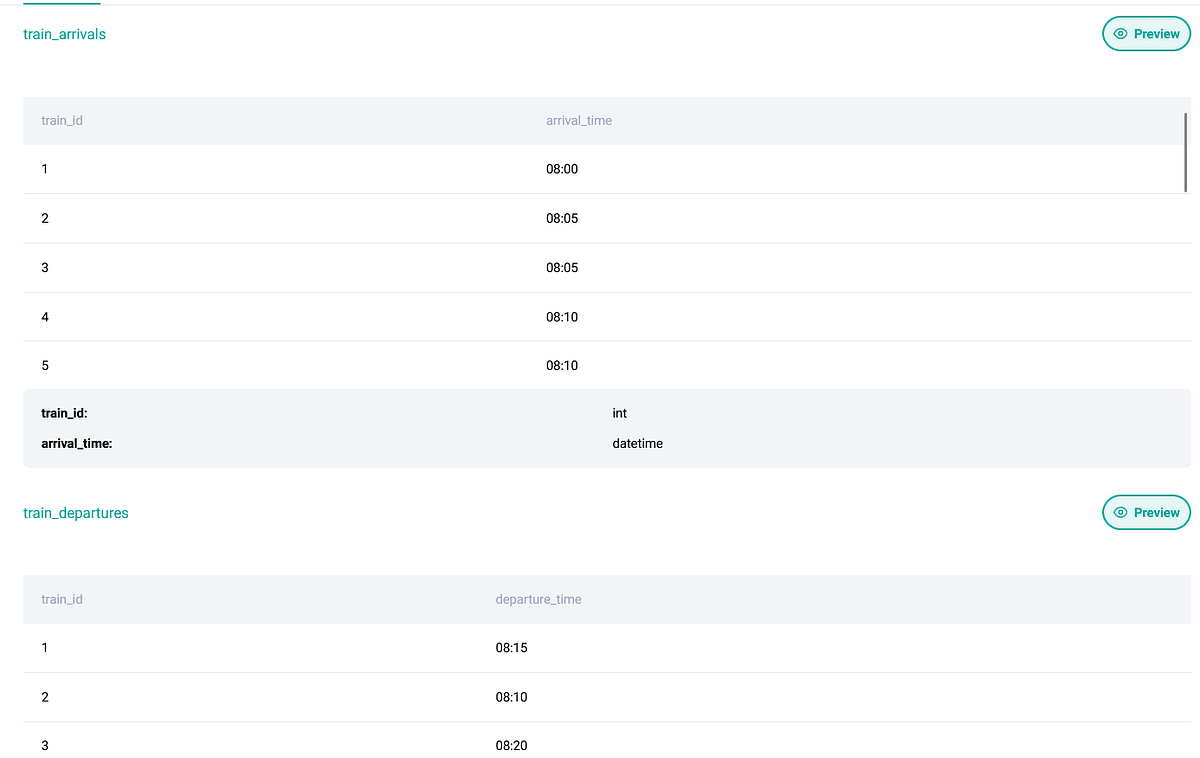Image resolution: width=1200 pixels, height=758 pixels.
Task: Click the train_id header in train_arrivals
Action: tap(62, 120)
